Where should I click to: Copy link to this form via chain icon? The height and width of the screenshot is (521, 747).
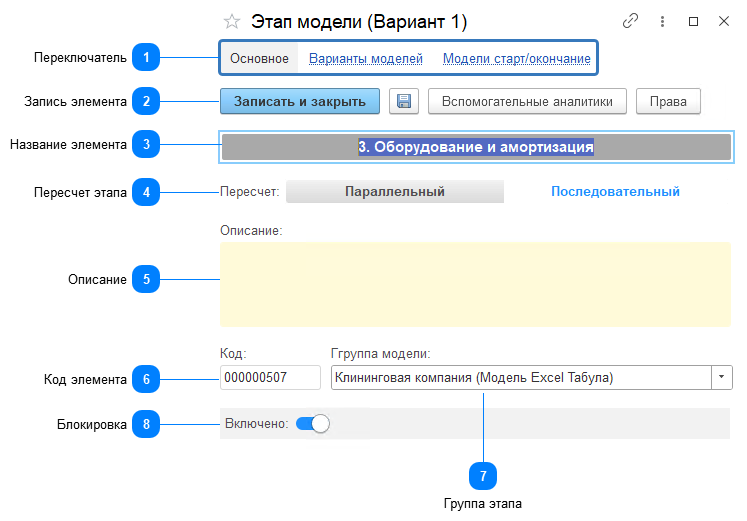point(630,21)
